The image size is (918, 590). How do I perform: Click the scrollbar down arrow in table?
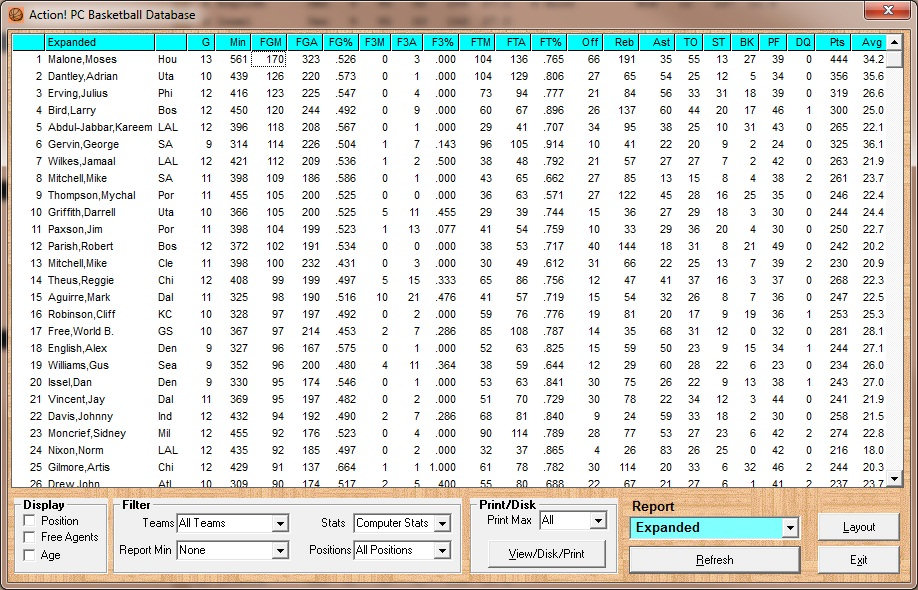[x=894, y=479]
